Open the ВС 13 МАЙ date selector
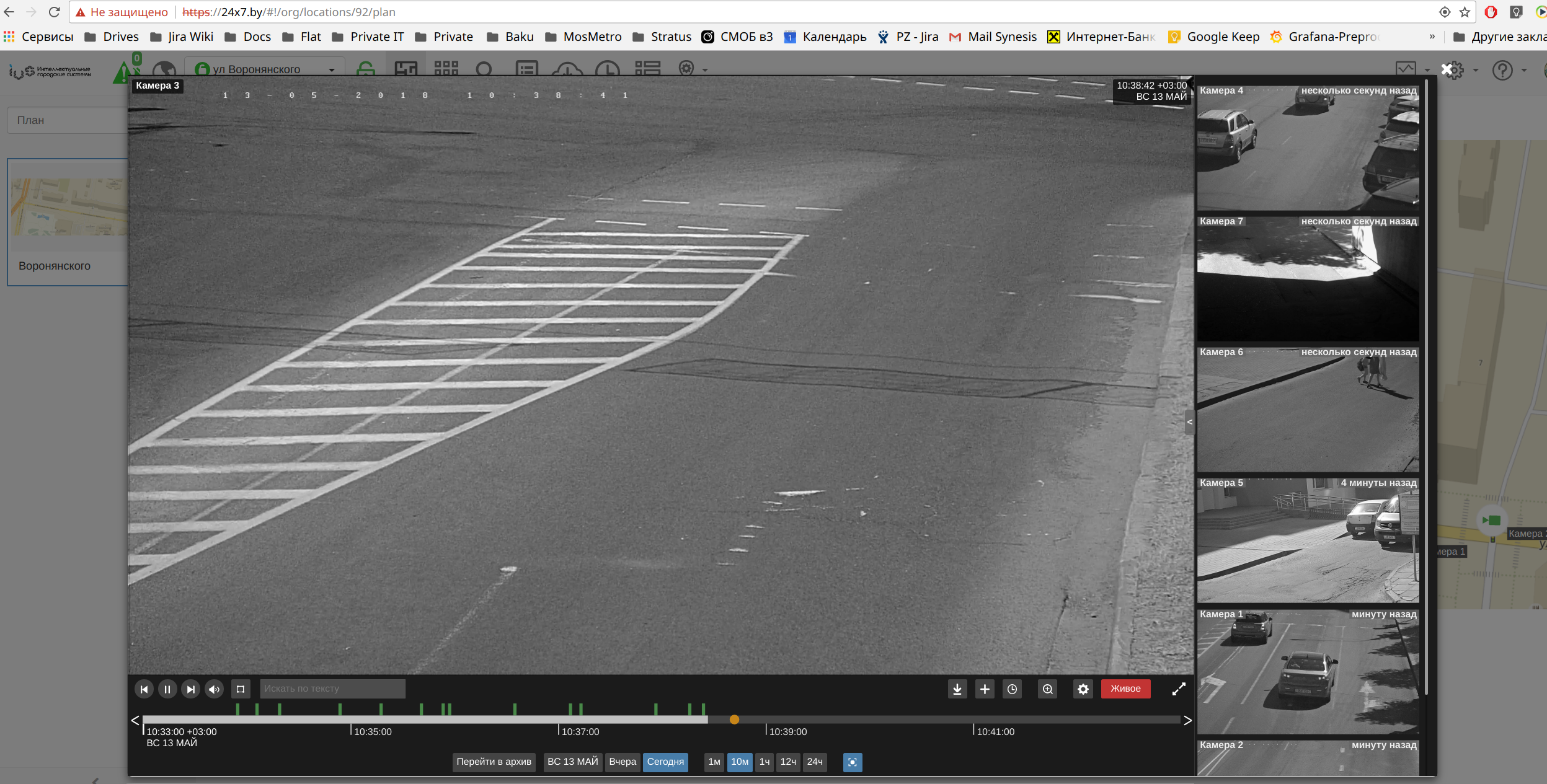The height and width of the screenshot is (784, 1547). click(x=572, y=762)
